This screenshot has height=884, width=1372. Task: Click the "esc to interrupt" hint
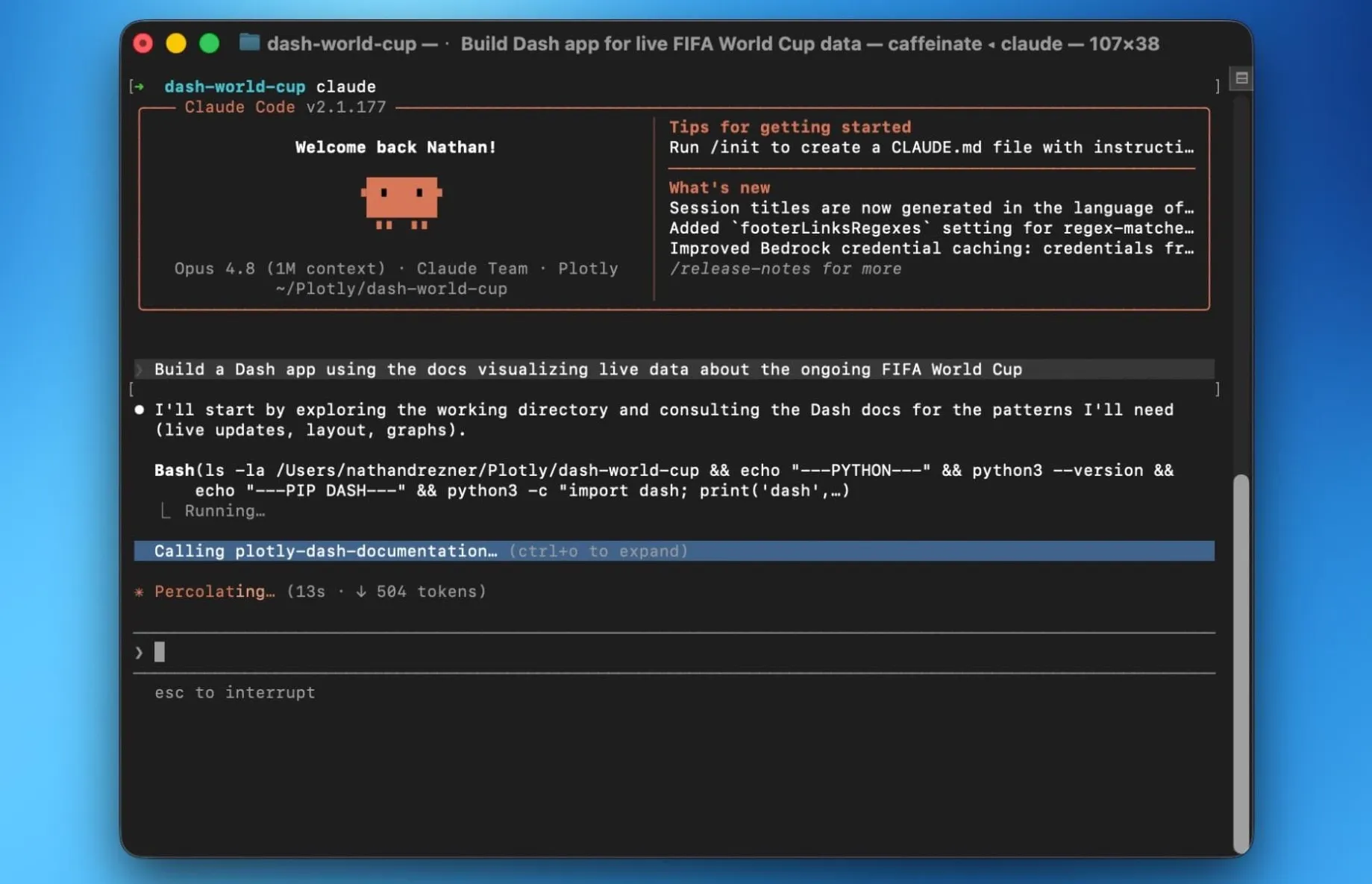click(235, 693)
